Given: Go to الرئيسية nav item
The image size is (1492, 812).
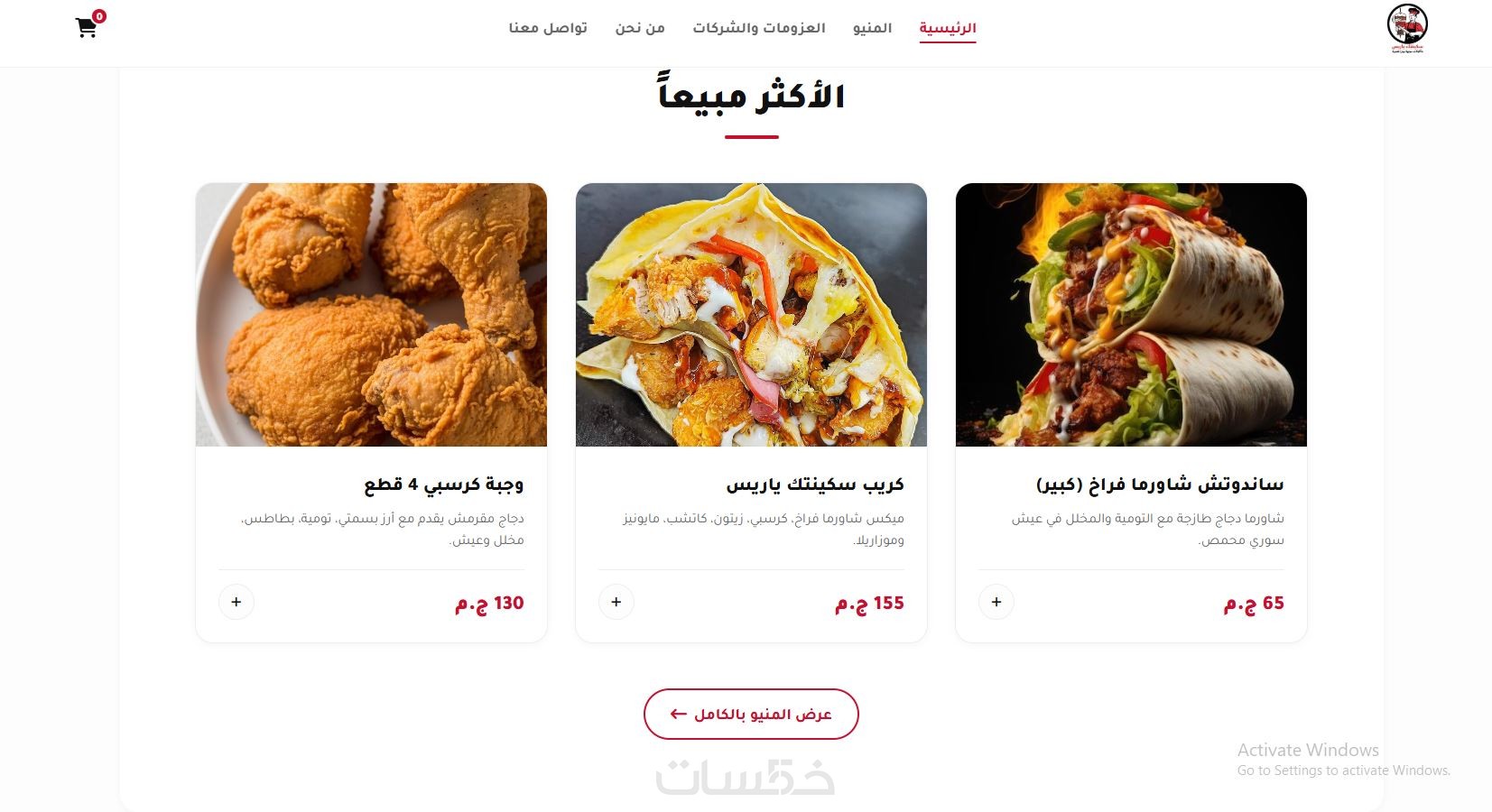Looking at the screenshot, I should [948, 28].
